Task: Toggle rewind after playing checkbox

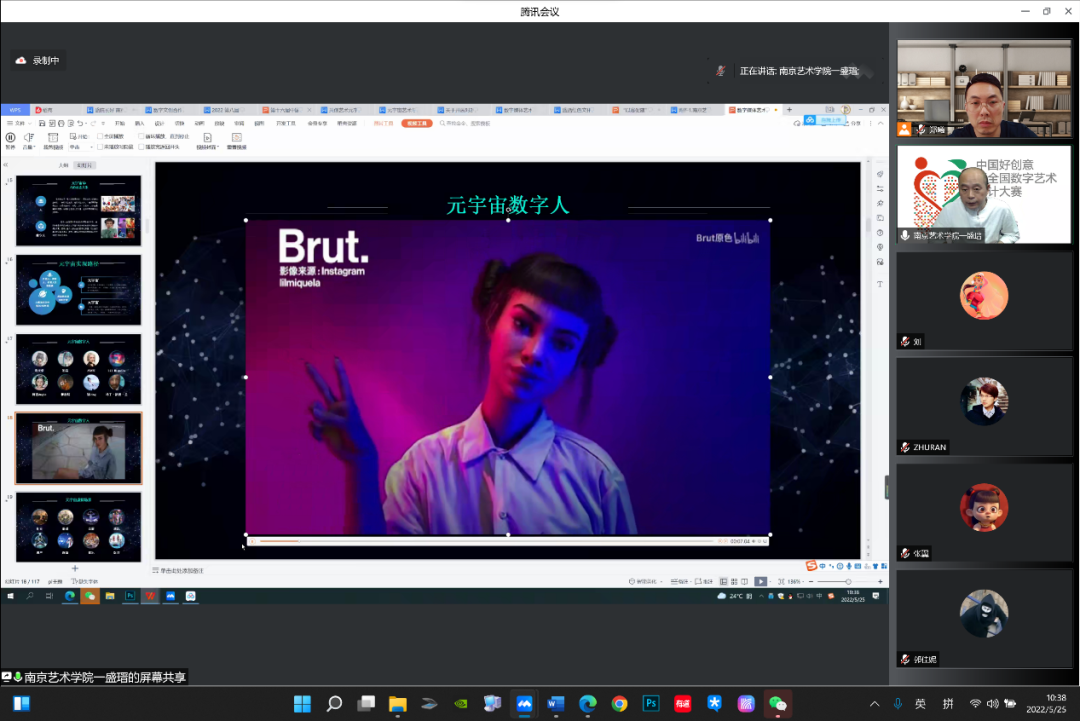Action: pos(141,147)
